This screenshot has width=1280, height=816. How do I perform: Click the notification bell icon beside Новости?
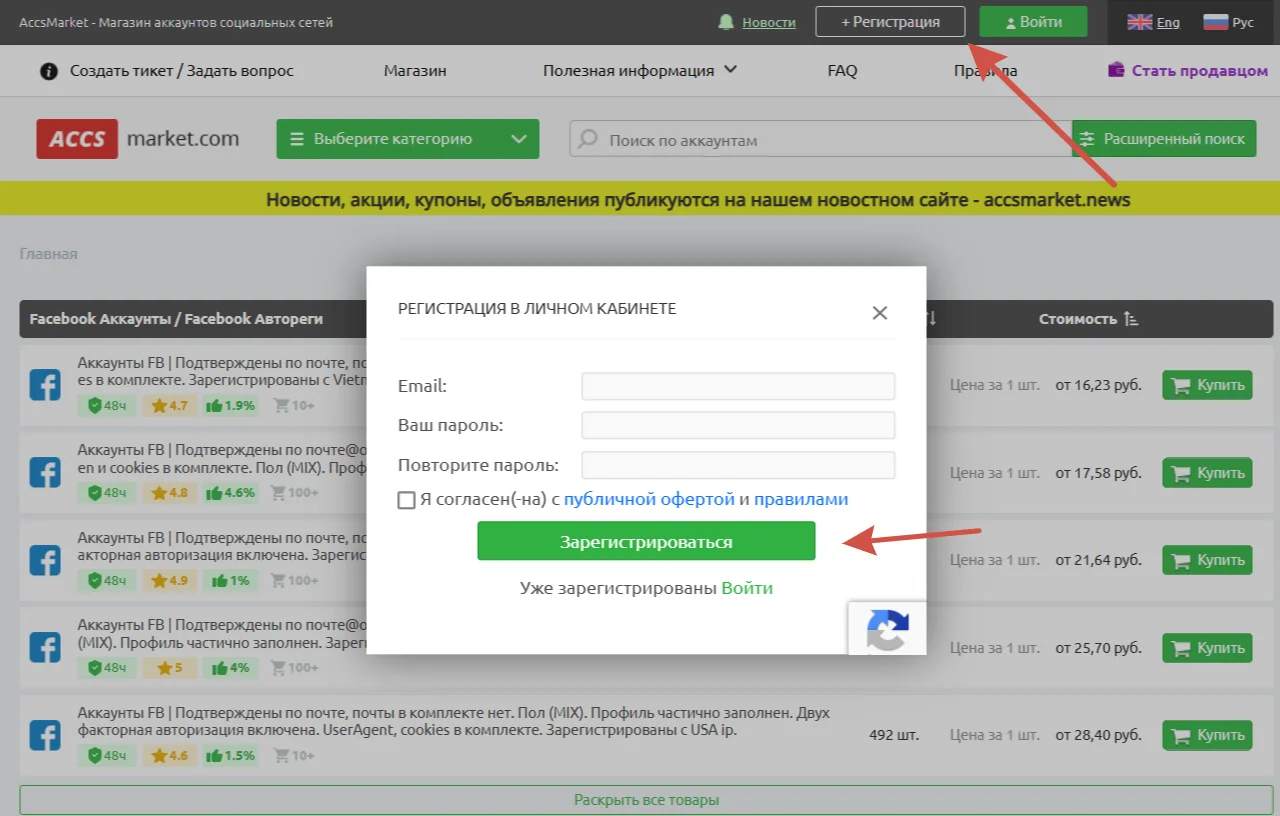point(726,22)
